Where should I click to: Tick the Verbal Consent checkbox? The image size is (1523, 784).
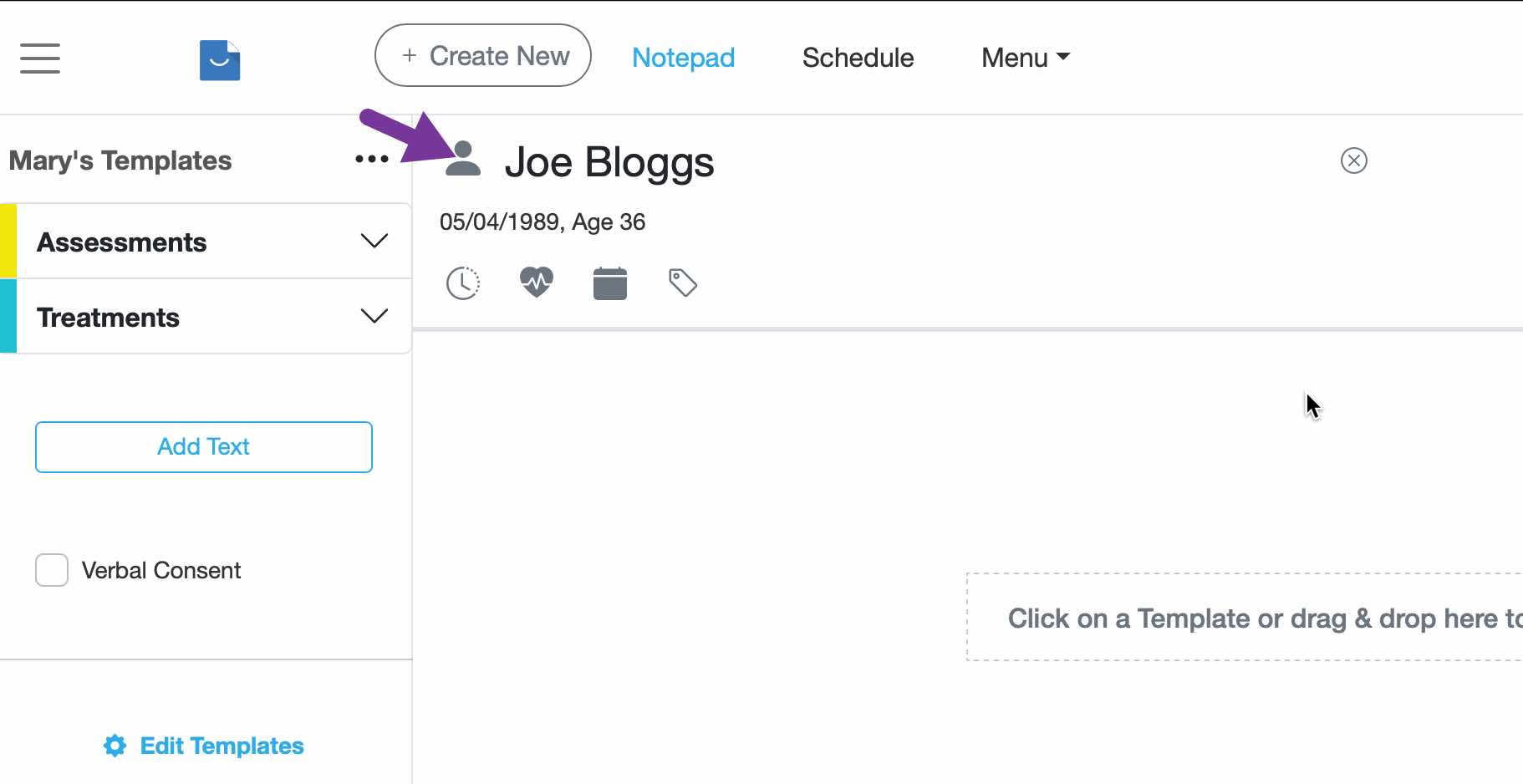[x=52, y=570]
